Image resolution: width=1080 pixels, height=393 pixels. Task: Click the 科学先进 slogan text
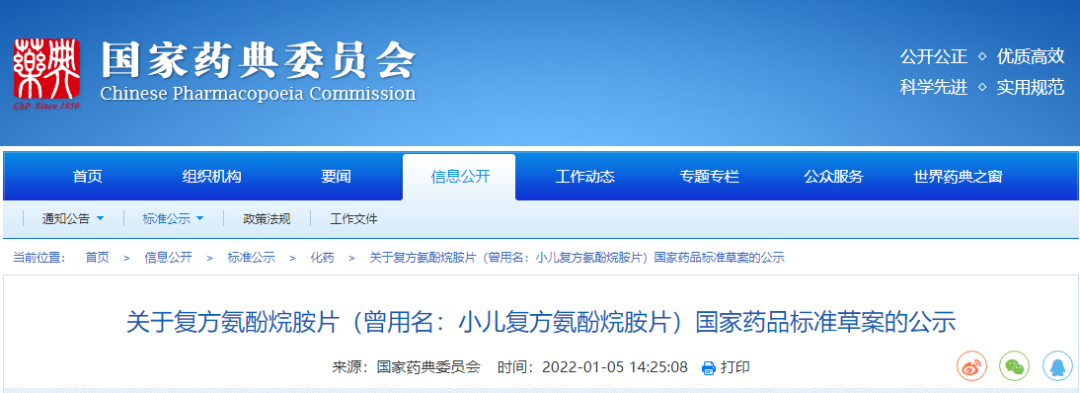933,87
